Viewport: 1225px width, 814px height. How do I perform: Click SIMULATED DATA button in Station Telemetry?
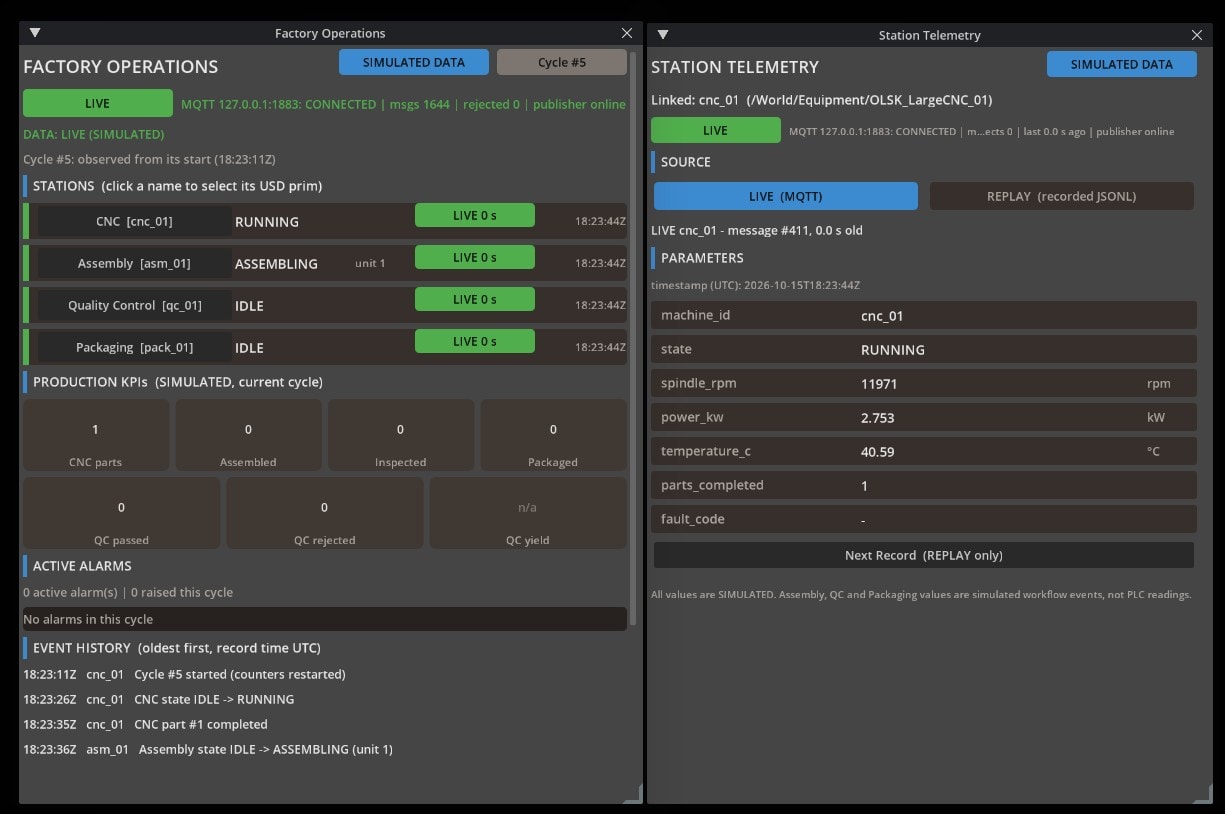pos(1122,64)
